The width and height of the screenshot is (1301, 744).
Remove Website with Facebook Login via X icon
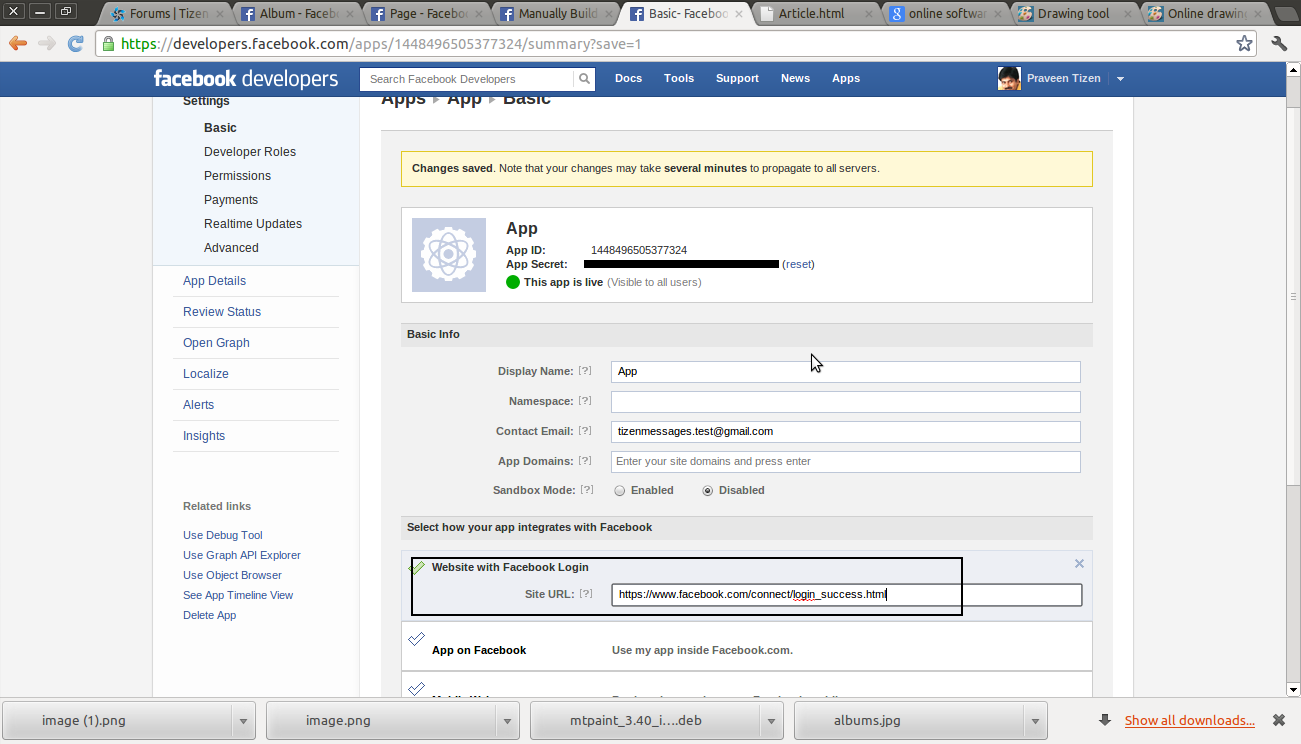(x=1079, y=564)
